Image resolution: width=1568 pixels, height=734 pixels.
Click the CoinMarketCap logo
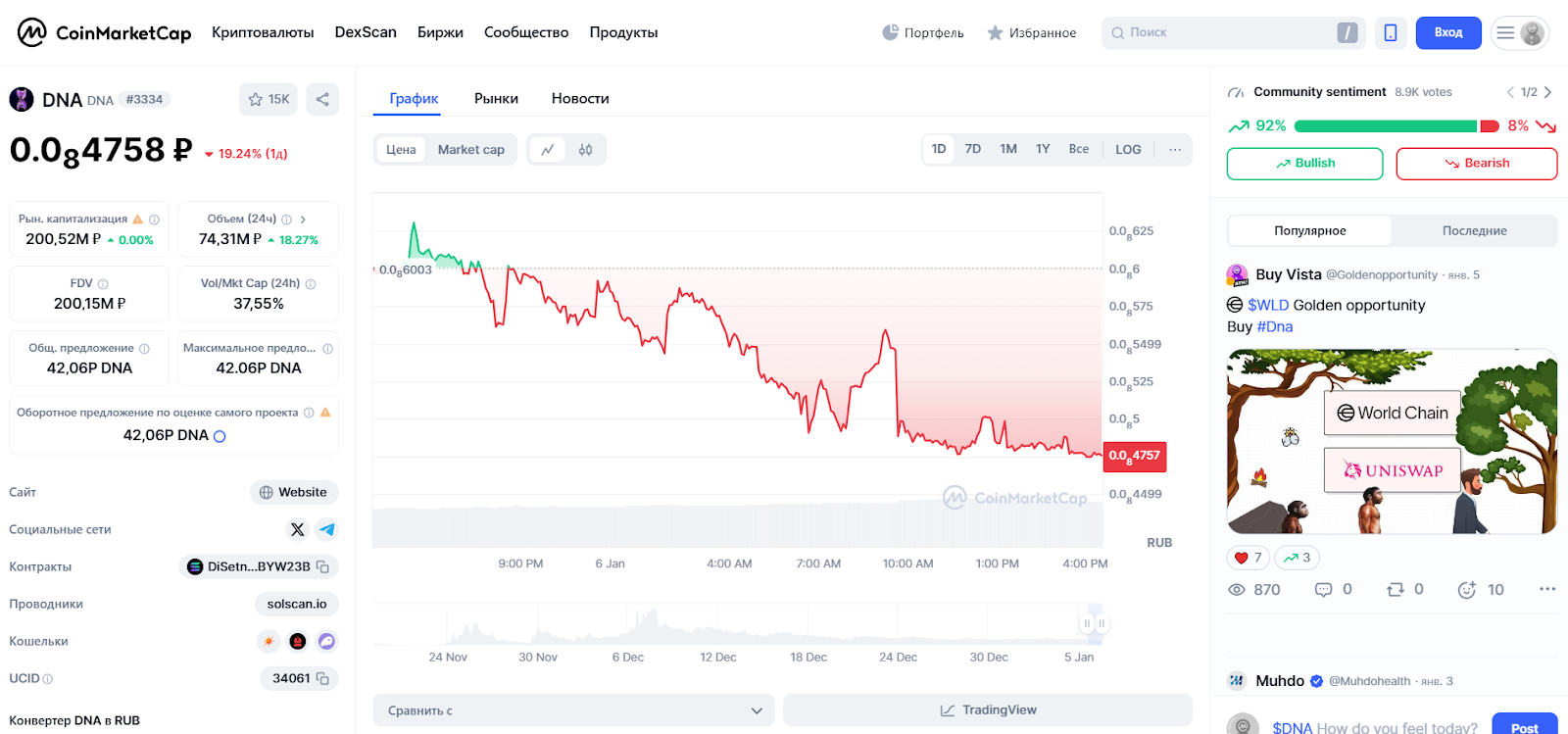pyautogui.click(x=104, y=32)
